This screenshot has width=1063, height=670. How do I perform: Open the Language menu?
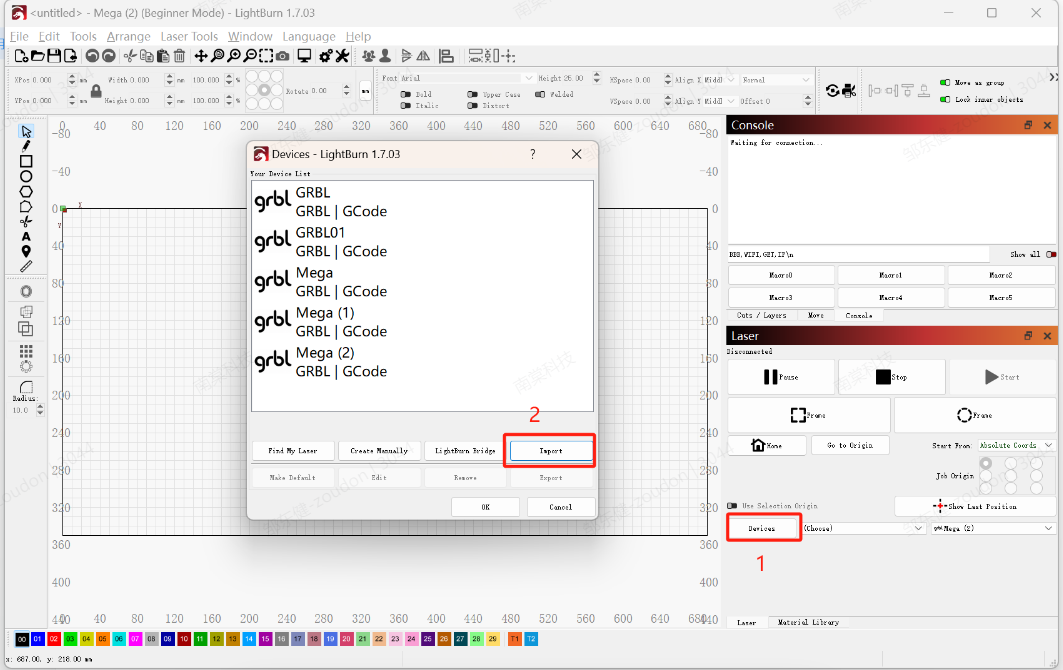[308, 37]
